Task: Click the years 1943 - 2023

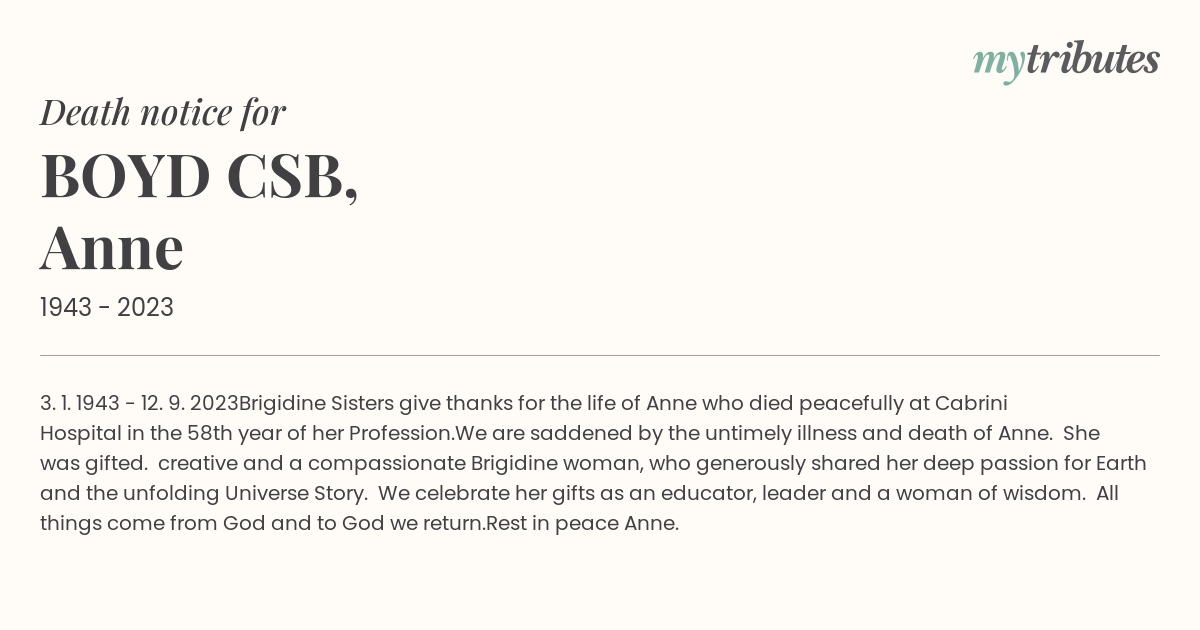Action: click(x=107, y=307)
